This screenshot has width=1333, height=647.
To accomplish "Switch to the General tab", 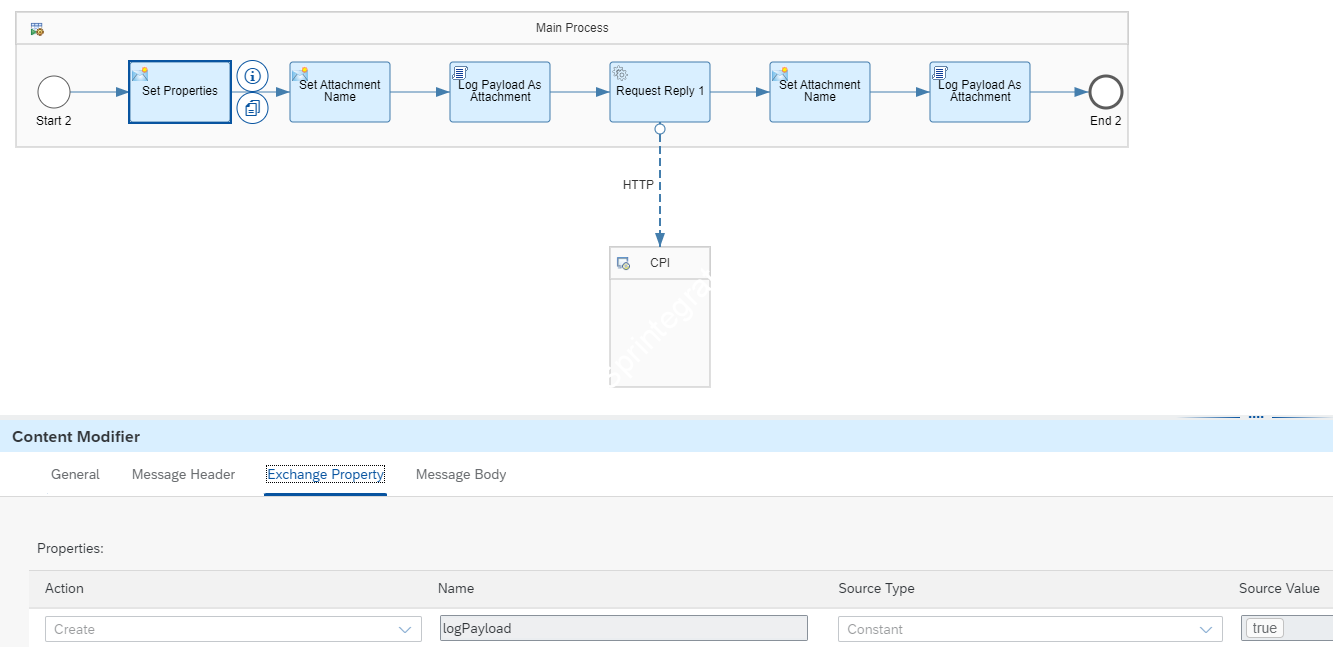I will (x=75, y=475).
